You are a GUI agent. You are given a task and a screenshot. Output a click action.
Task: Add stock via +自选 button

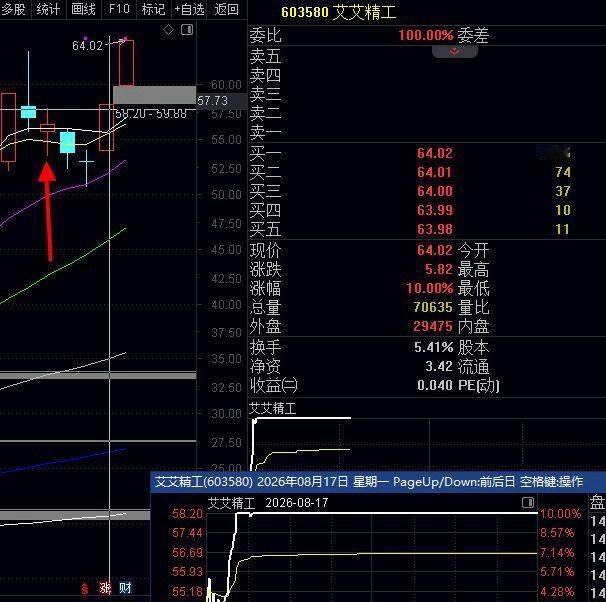click(x=189, y=9)
